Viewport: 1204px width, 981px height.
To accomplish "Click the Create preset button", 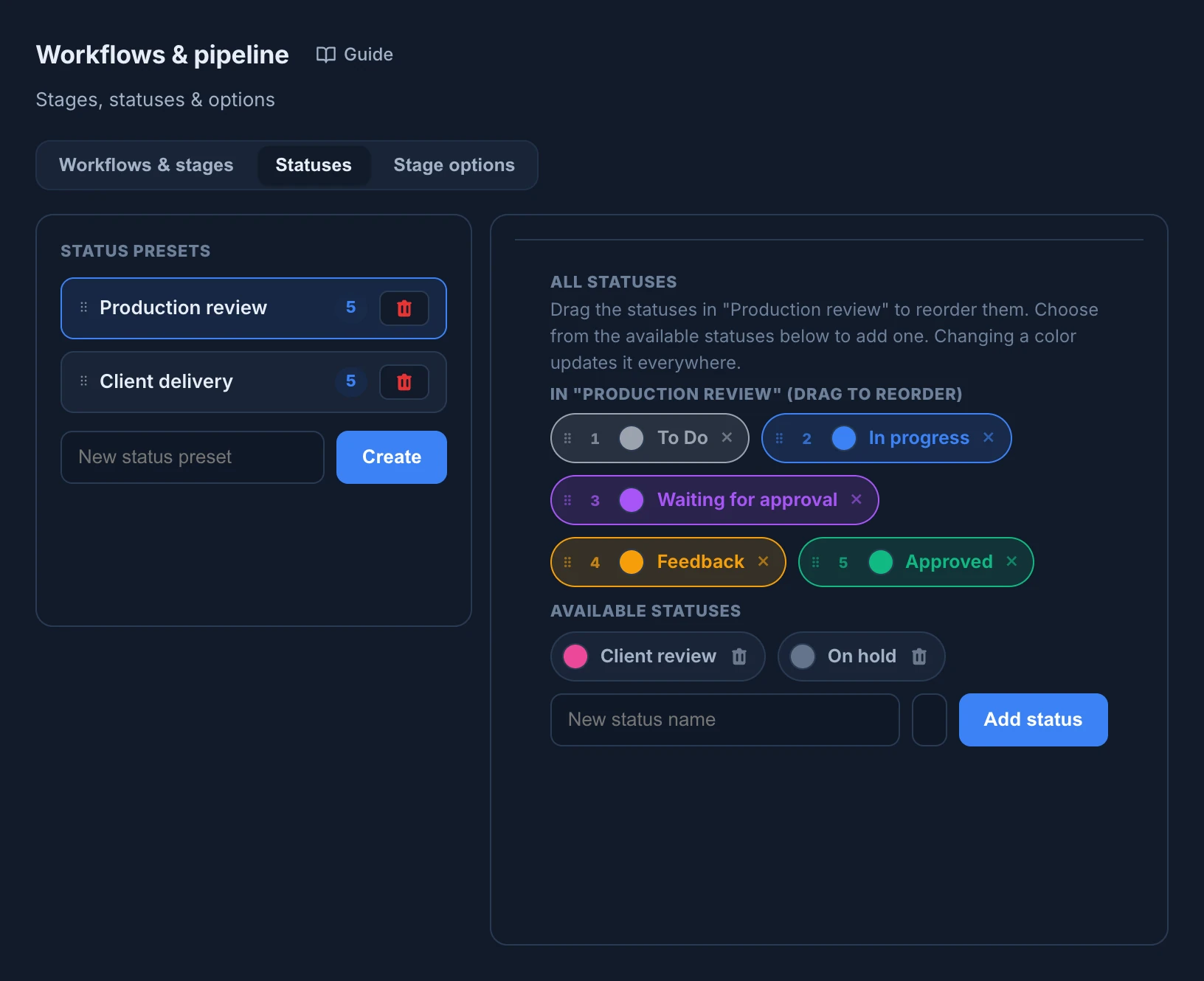I will pyautogui.click(x=392, y=457).
